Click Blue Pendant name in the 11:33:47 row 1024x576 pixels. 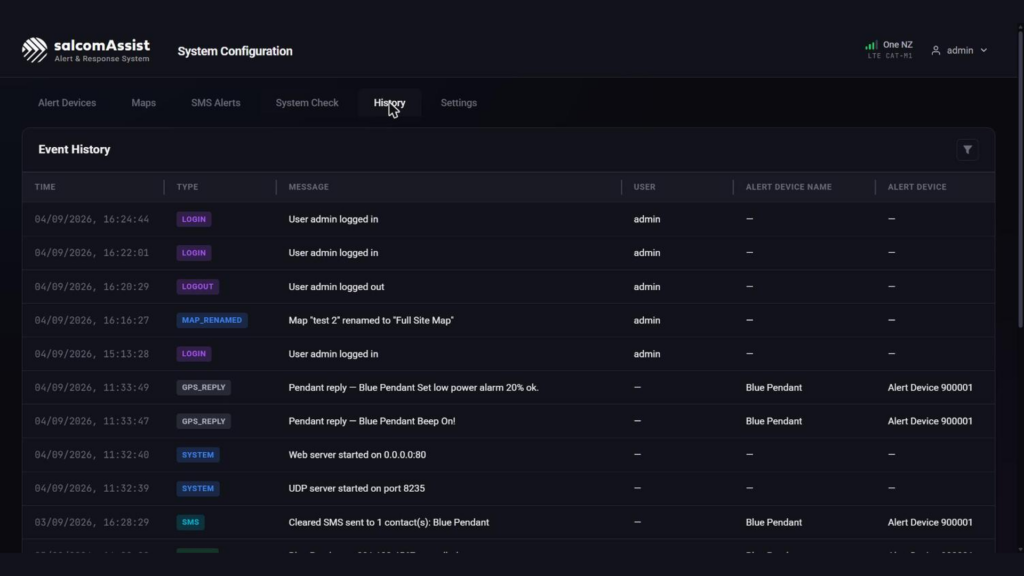pyautogui.click(x=774, y=421)
